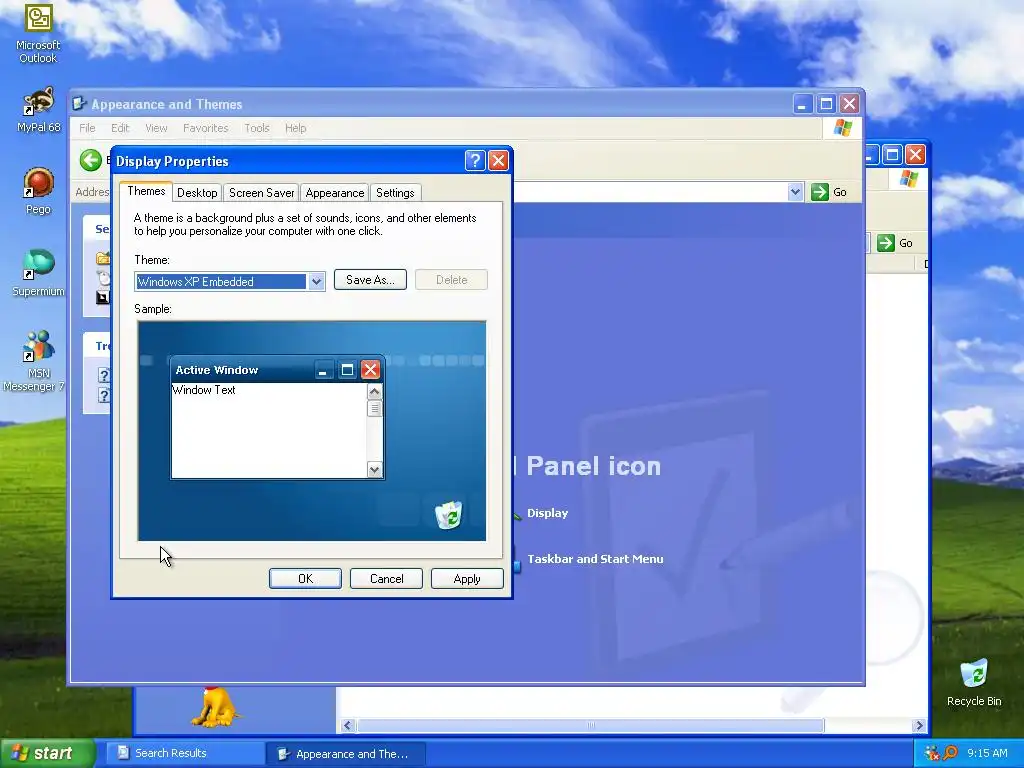Close the Appearance and Themes window
This screenshot has width=1024, height=768.
pos(850,104)
